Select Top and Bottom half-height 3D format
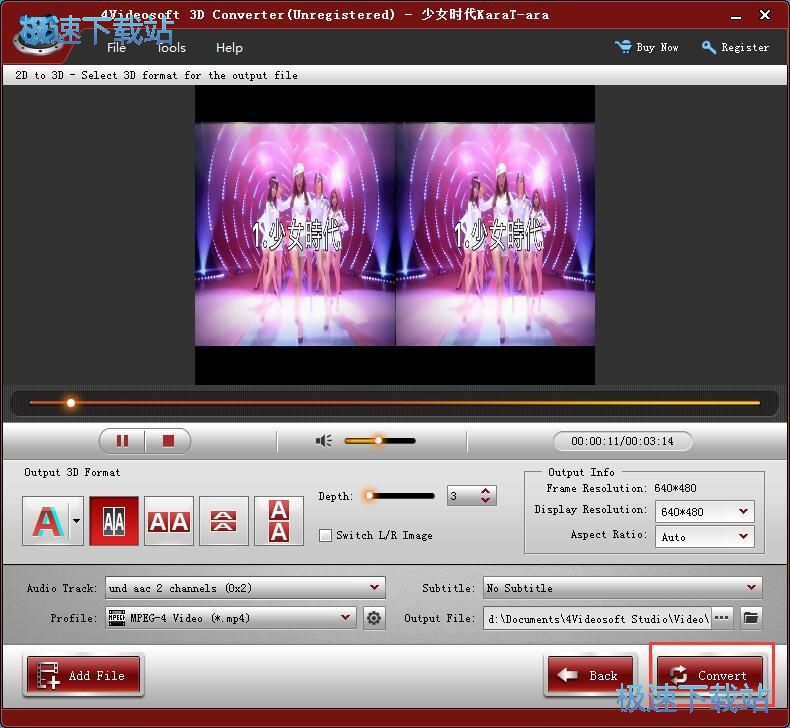Screen dimensions: 790x728 223,521
